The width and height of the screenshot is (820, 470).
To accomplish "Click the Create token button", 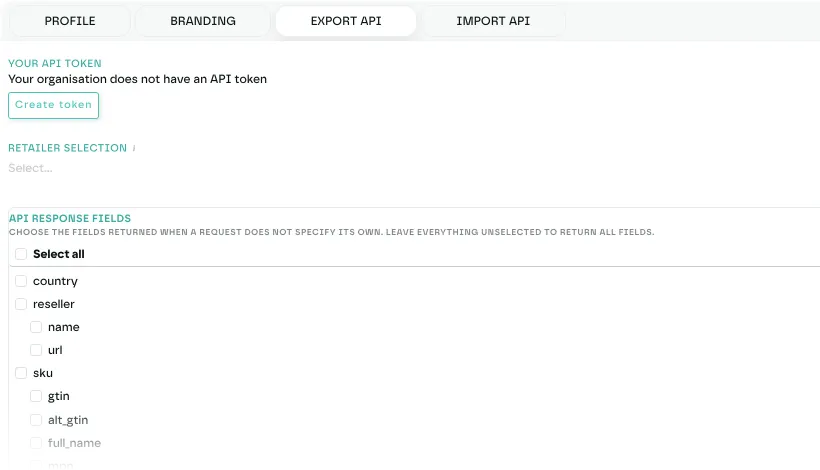I will coord(53,105).
